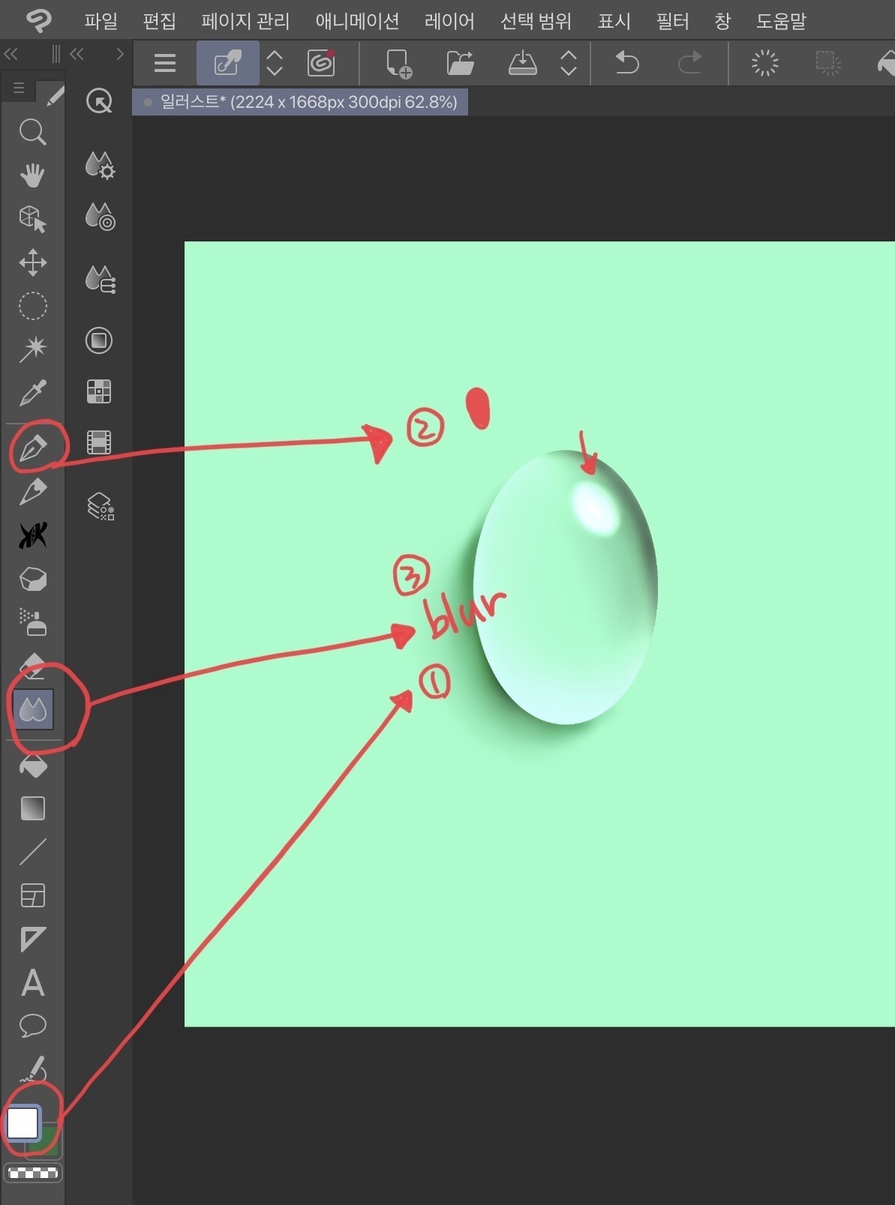Open the 페이지 관리 menu
Screen dimensions: 895x1205
point(245,21)
